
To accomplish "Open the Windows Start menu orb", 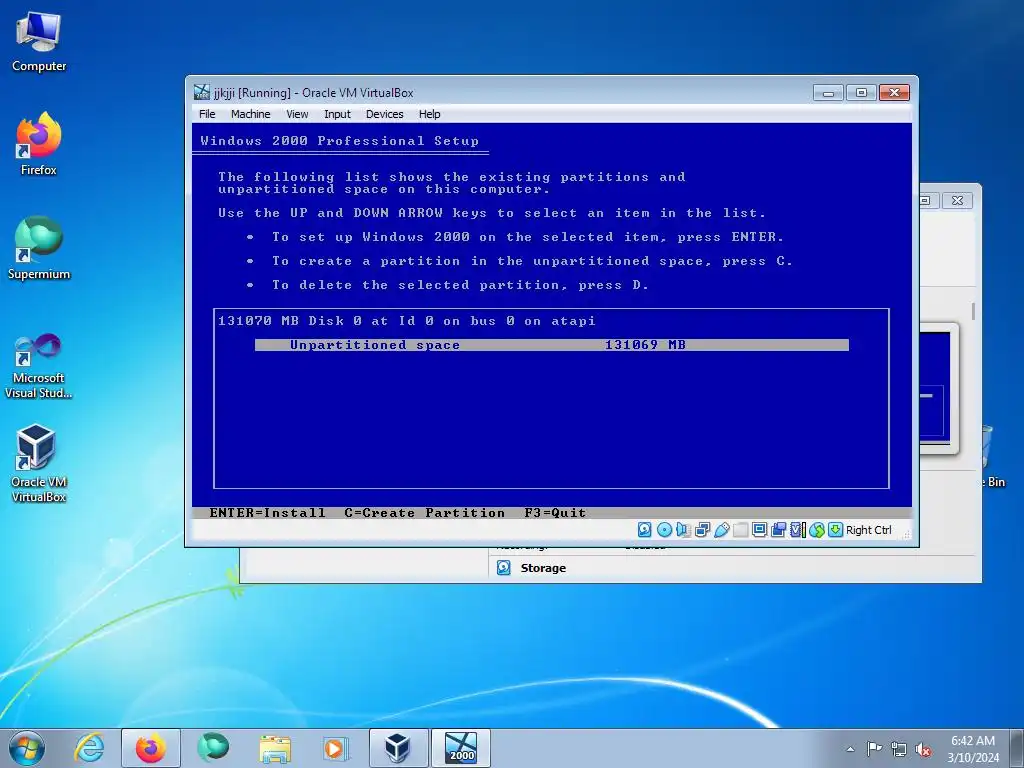I will click(x=26, y=748).
